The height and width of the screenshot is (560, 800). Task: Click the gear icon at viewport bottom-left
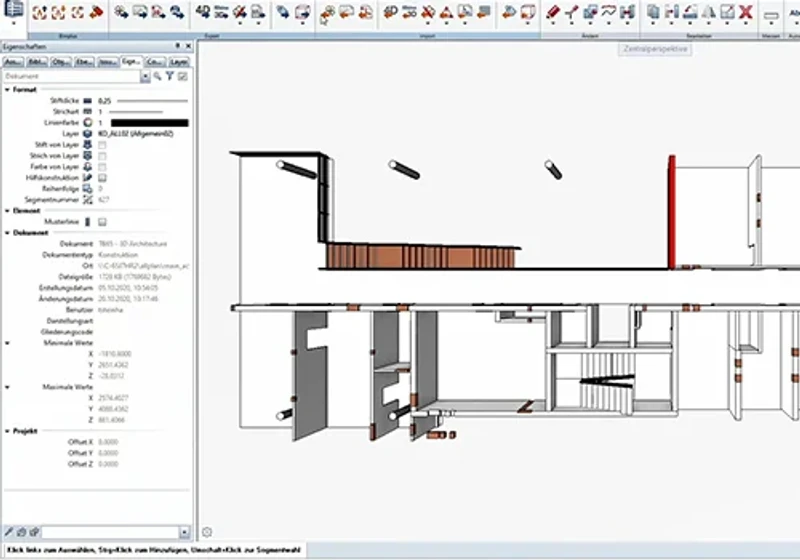[x=207, y=532]
